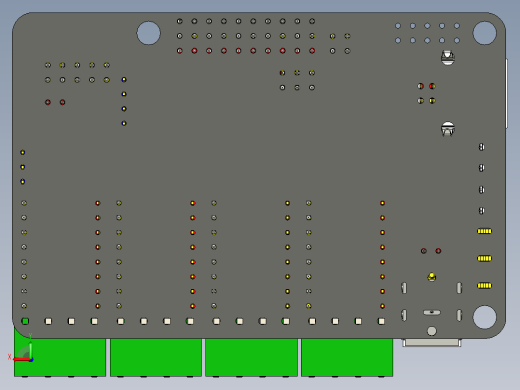Select the single yellow round pad above connector slots

(x=432, y=276)
